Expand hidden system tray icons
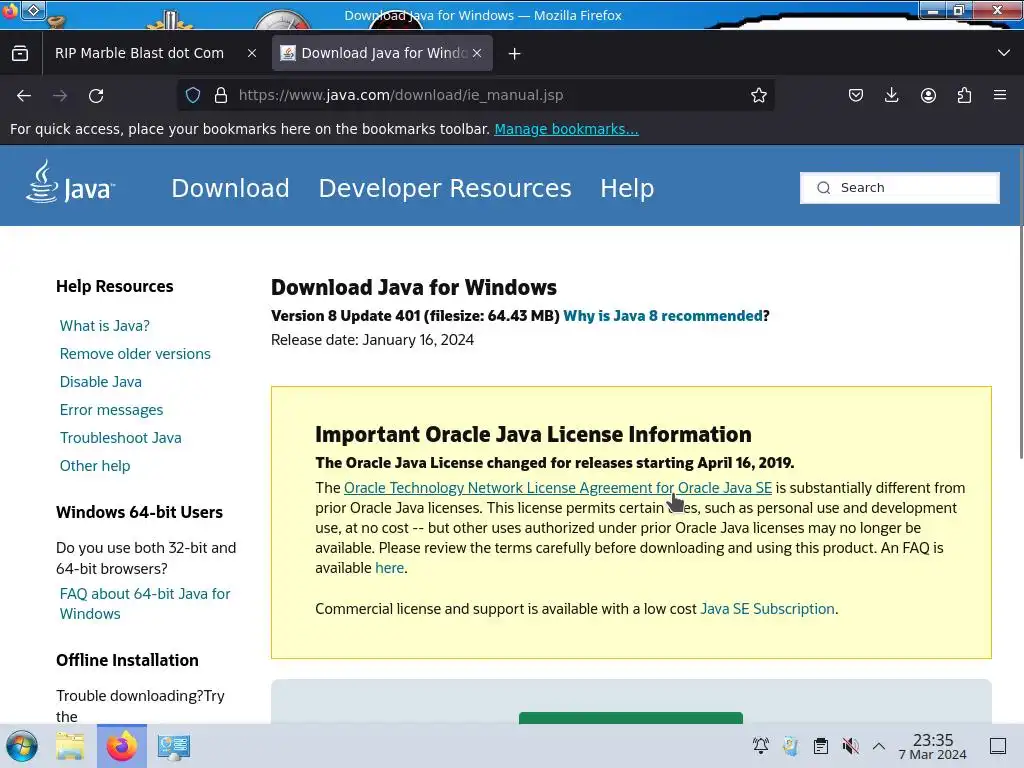Viewport: 1024px width, 768px height. tap(879, 746)
